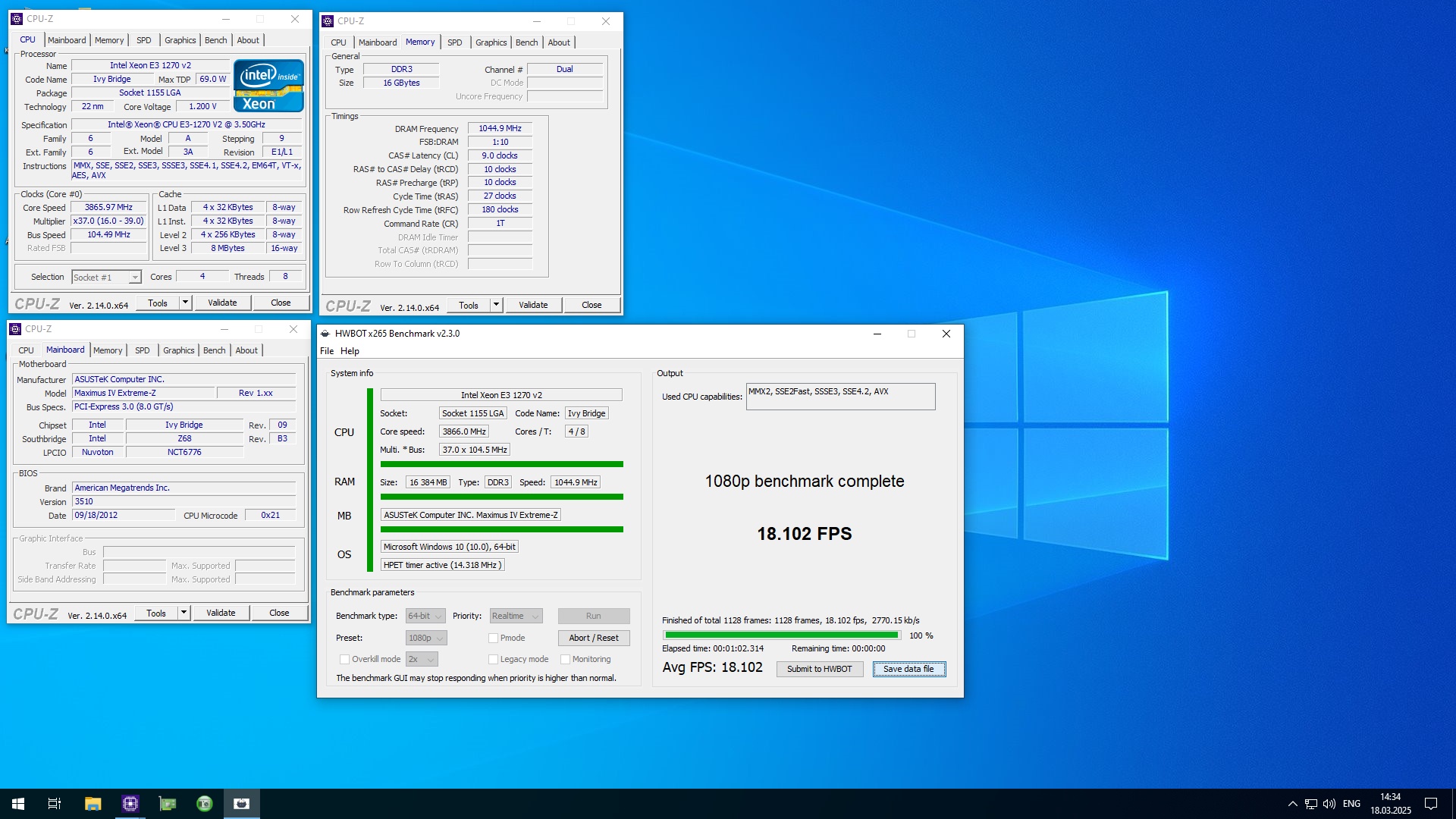Open notification center icon
This screenshot has width=1456, height=819.
[x=1431, y=804]
